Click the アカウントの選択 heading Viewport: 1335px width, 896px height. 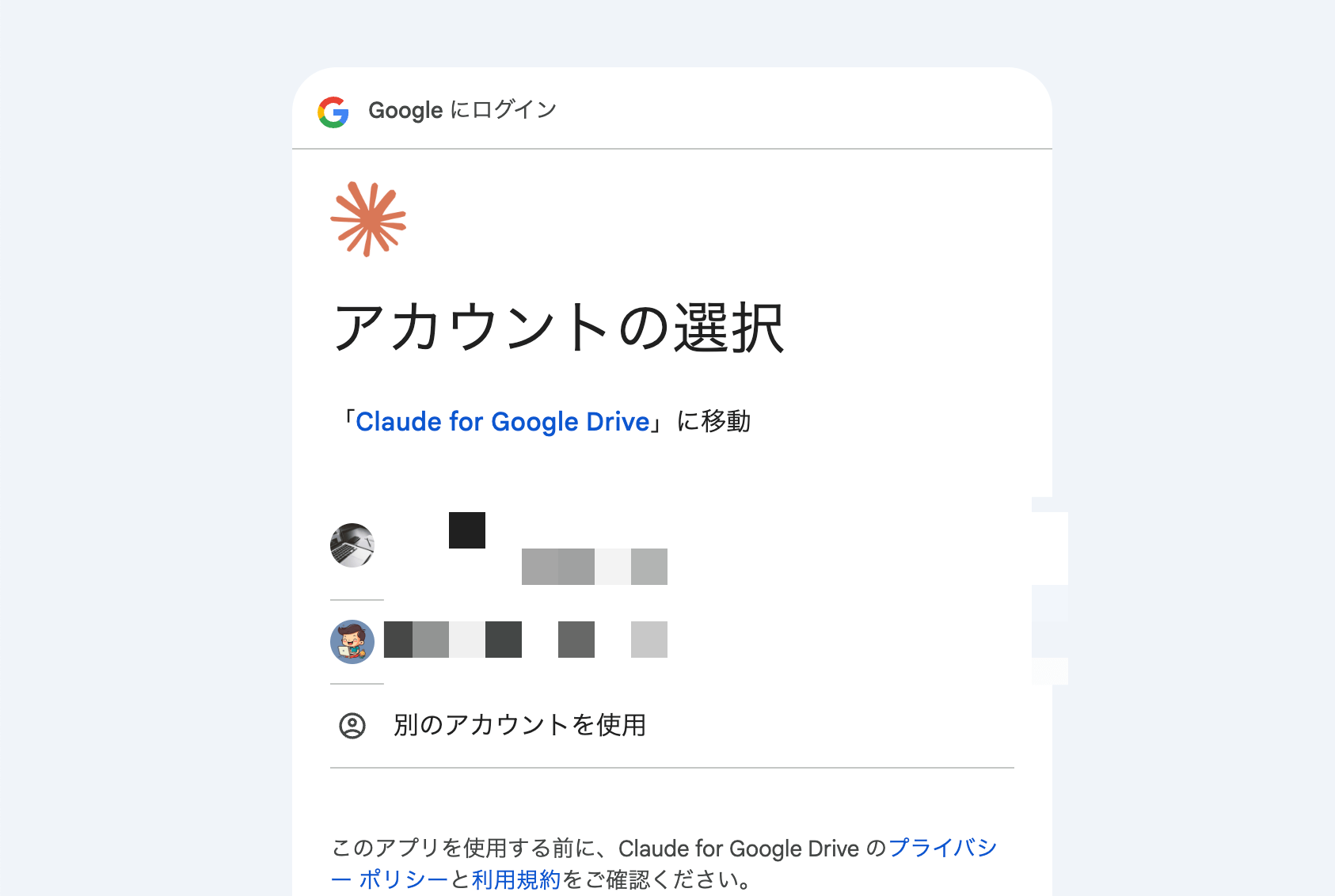(x=559, y=328)
